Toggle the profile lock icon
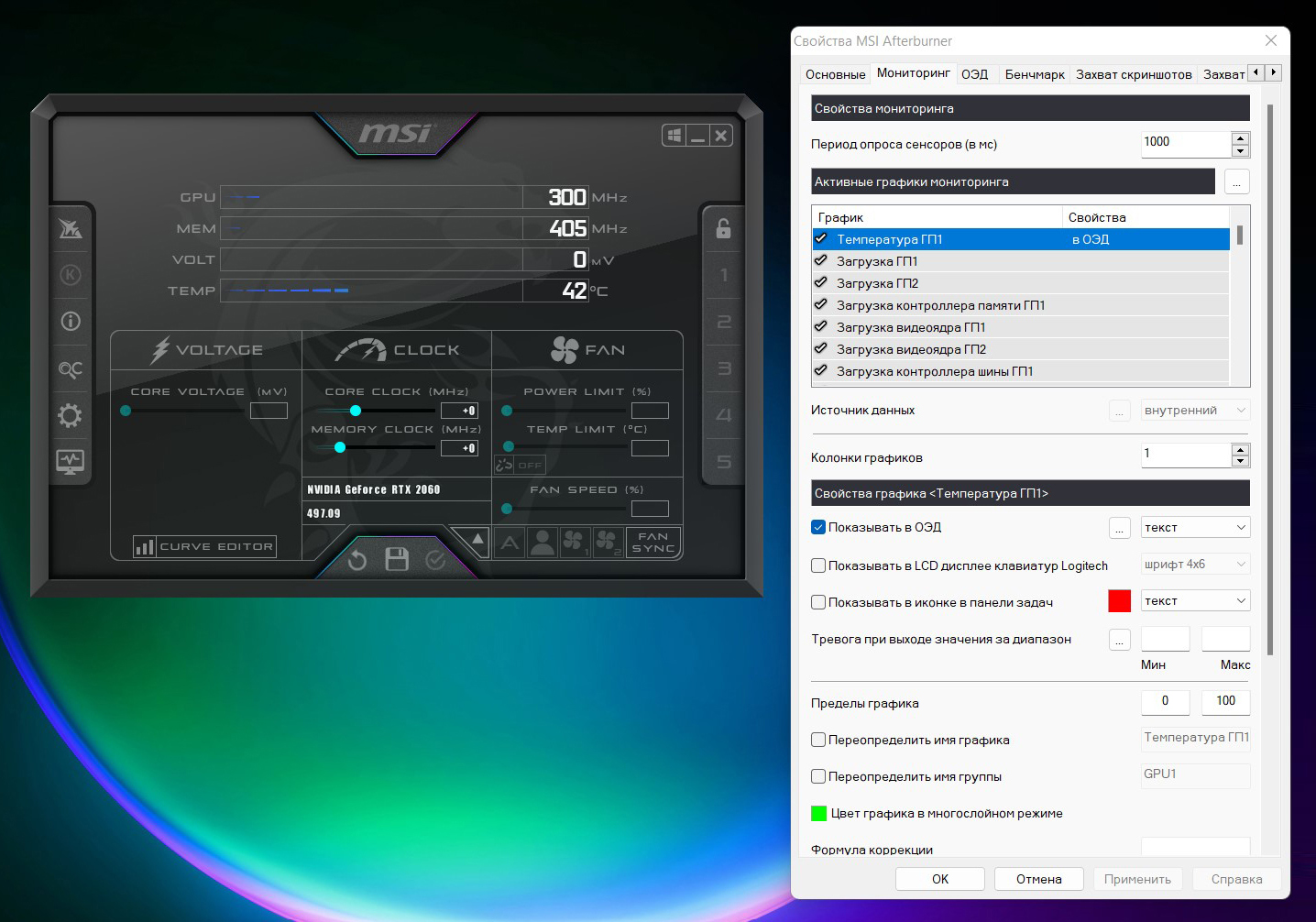 tap(723, 228)
